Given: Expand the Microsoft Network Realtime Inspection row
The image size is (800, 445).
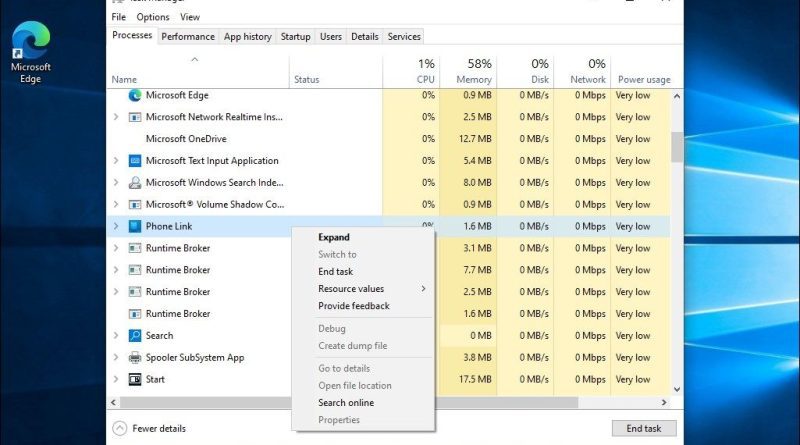Looking at the screenshot, I should (x=116, y=117).
